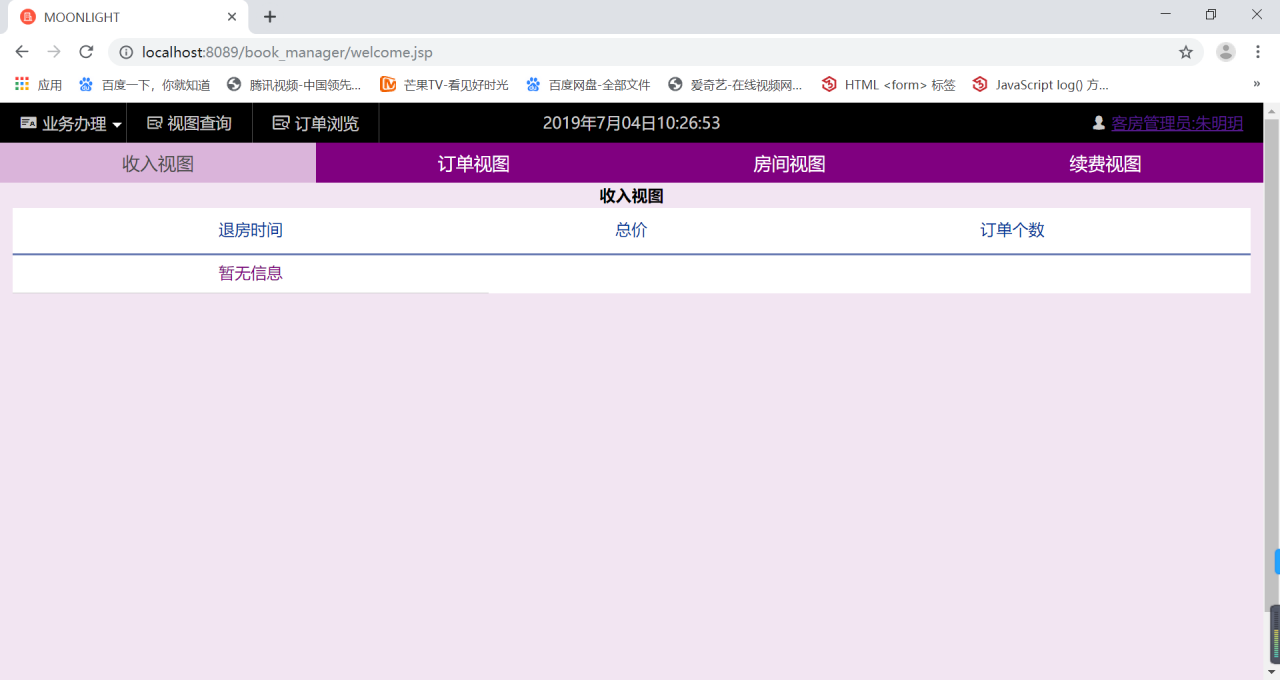Click the address bar URL
The height and width of the screenshot is (680, 1280).
tap(287, 52)
